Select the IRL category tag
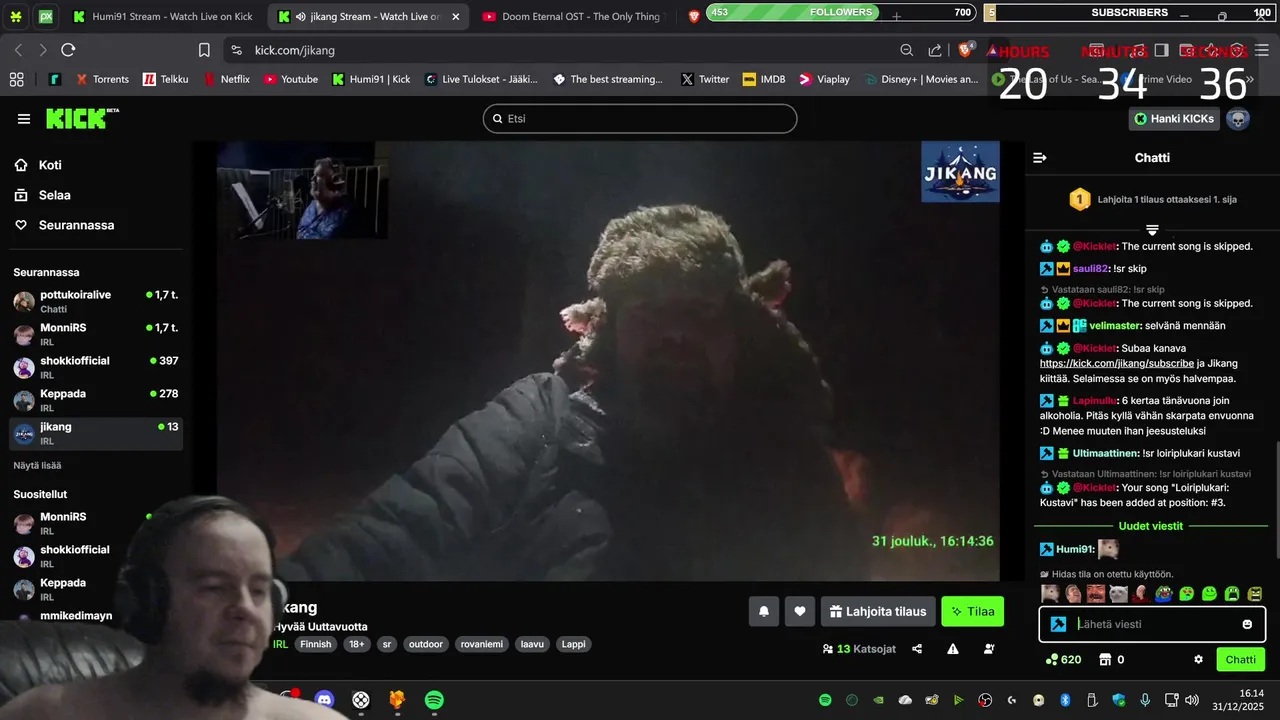This screenshot has width=1280, height=720. click(281, 644)
